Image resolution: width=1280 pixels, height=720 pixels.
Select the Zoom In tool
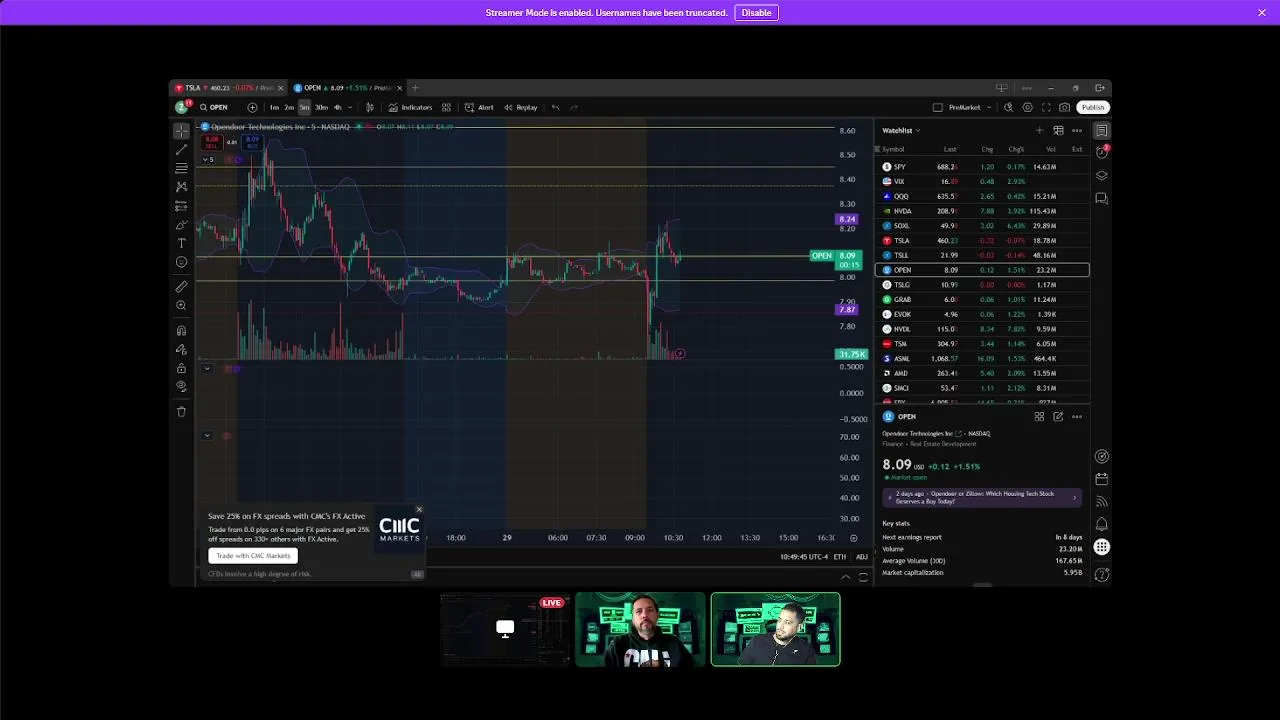[181, 305]
